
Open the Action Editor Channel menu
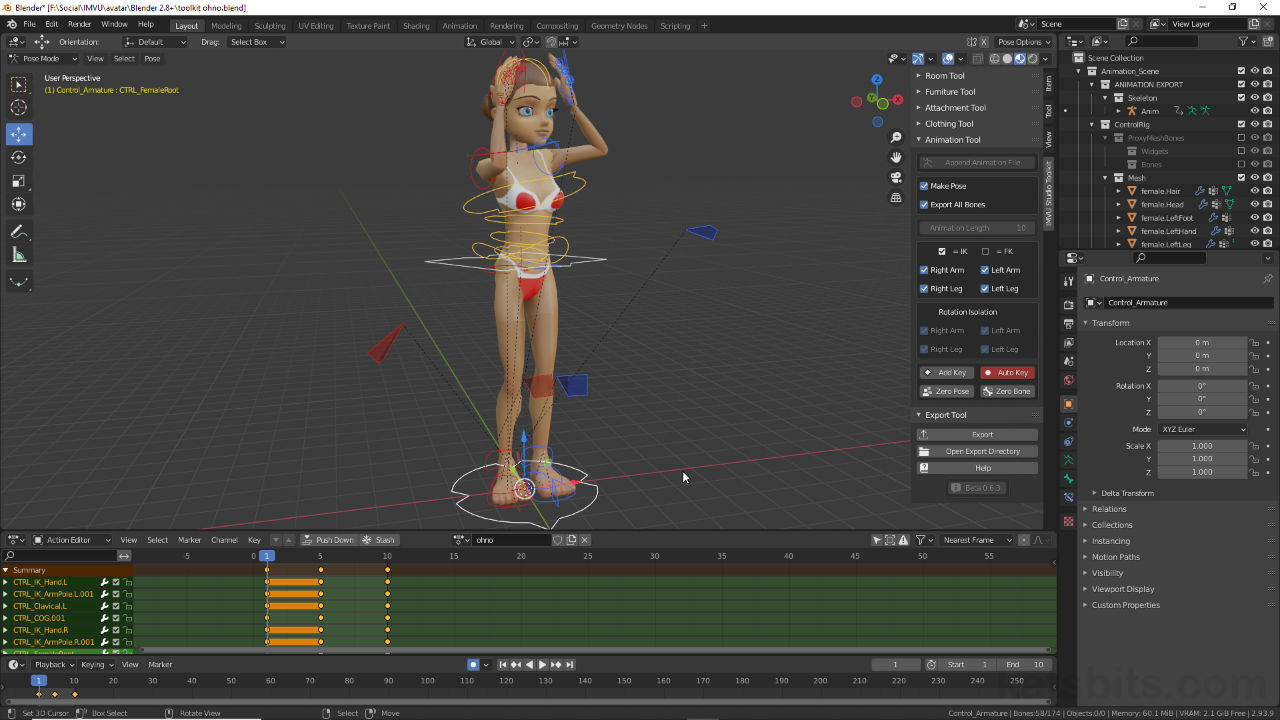[x=224, y=540]
